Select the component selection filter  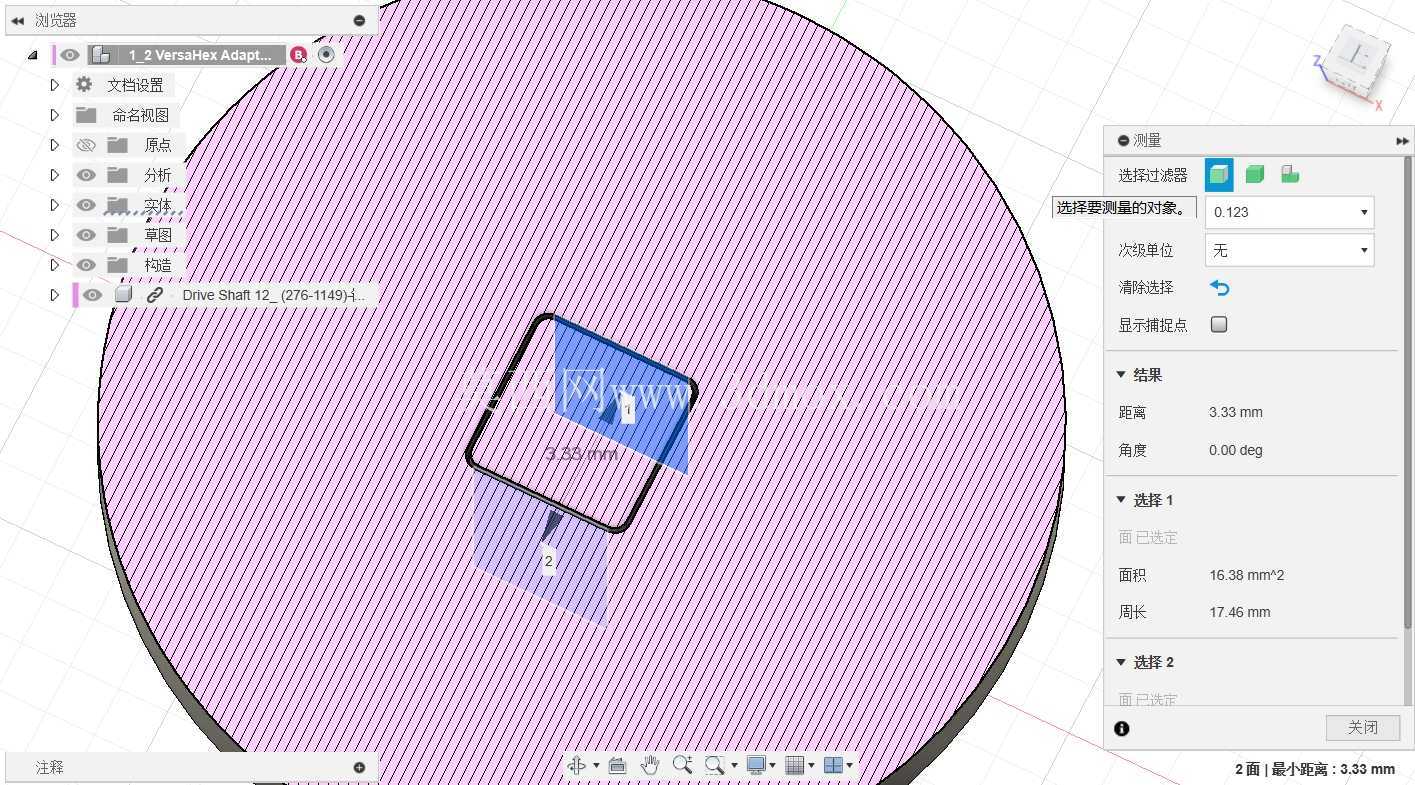[1290, 175]
